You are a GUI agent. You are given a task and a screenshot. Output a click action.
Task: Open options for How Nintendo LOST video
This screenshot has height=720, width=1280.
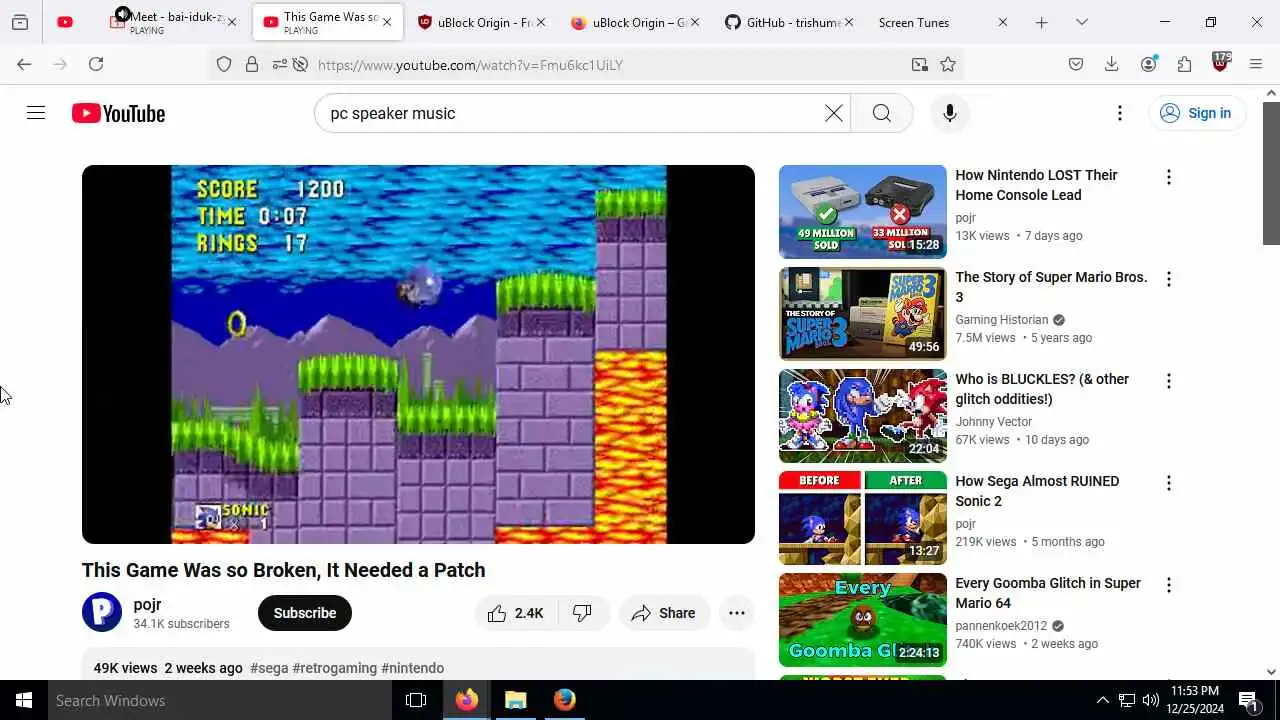[x=1168, y=177]
